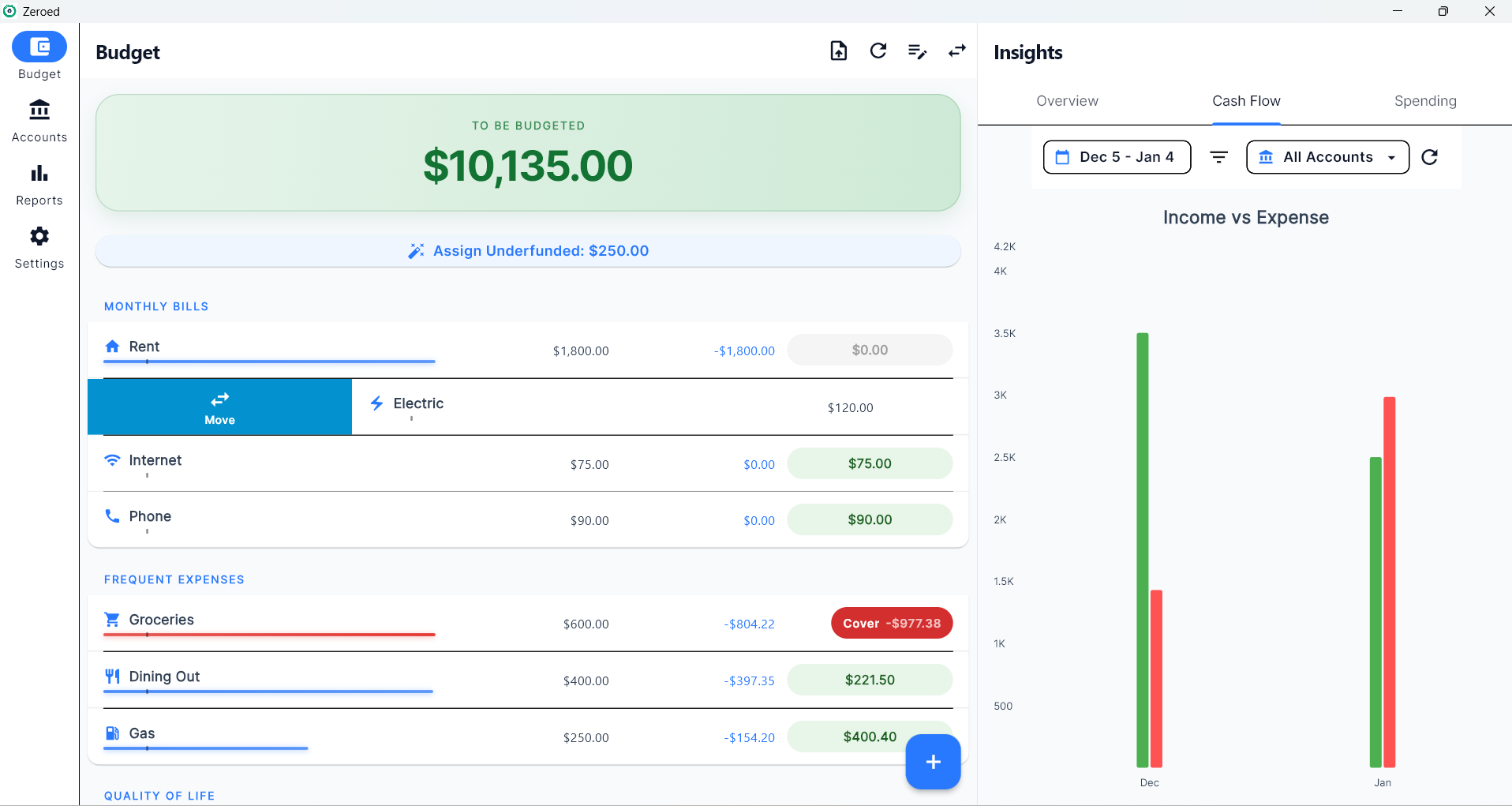
Task: Switch to the Spending tab
Action: pos(1424,101)
